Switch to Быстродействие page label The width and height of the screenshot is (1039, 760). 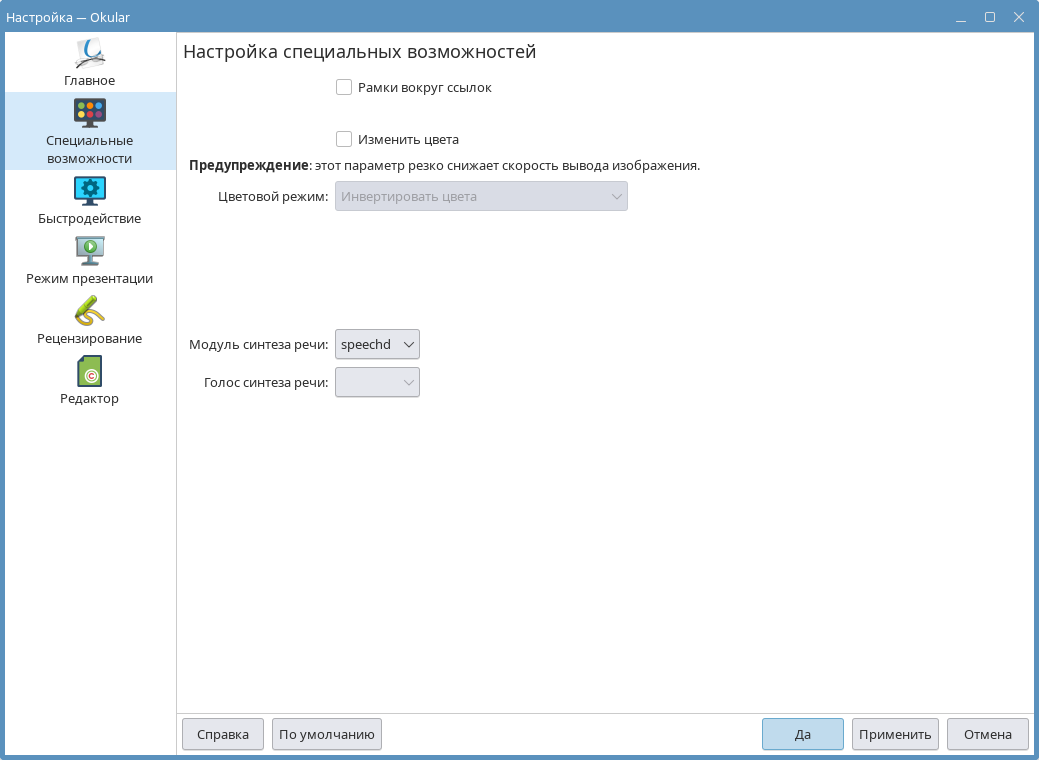coord(90,218)
